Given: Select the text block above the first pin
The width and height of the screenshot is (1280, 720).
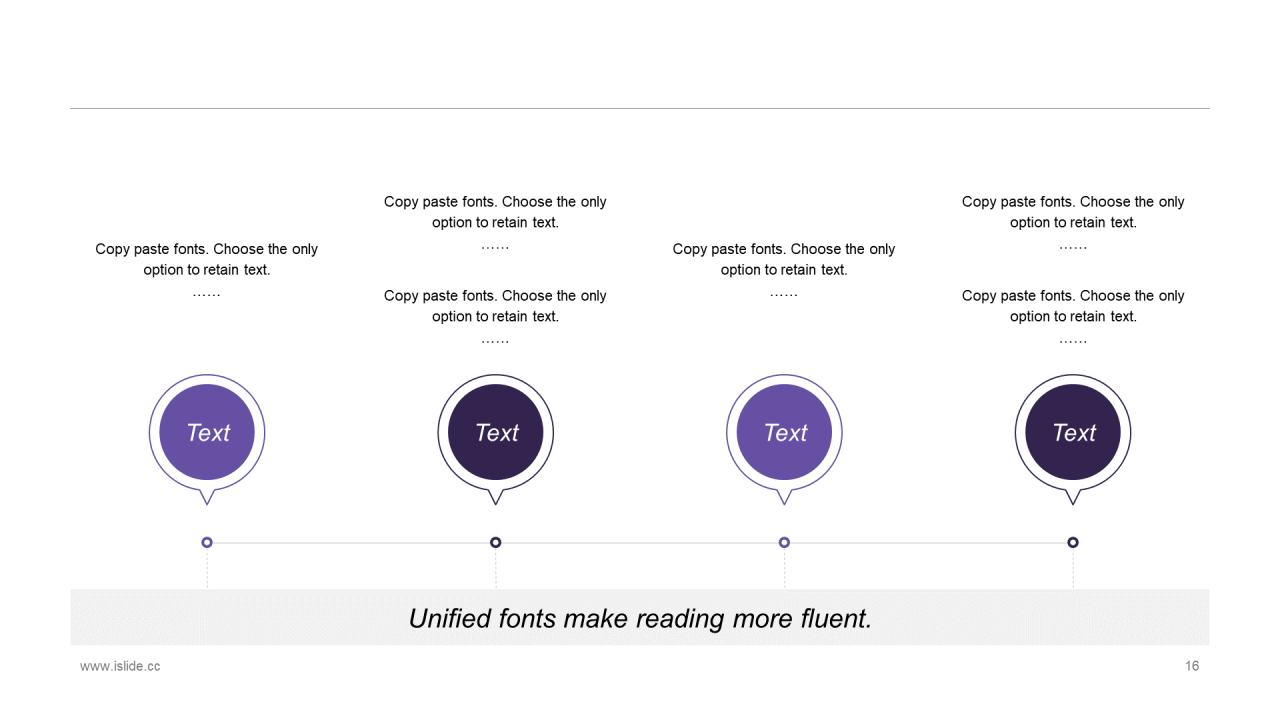Looking at the screenshot, I should point(207,270).
